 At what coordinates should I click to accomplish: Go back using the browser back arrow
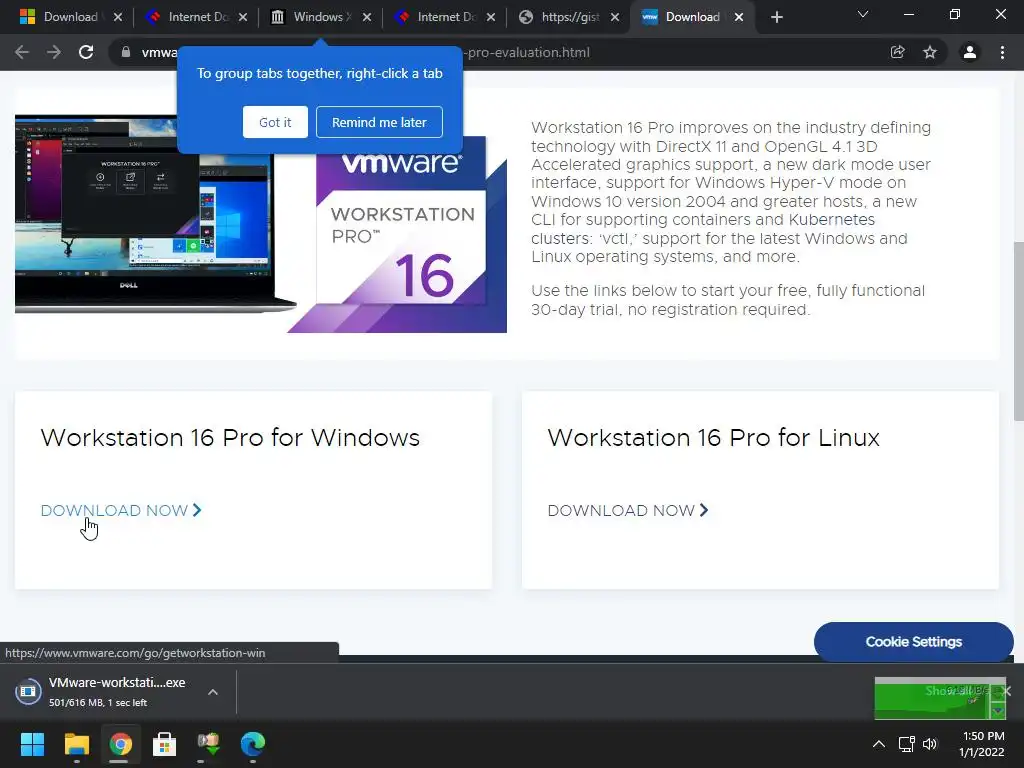point(22,52)
